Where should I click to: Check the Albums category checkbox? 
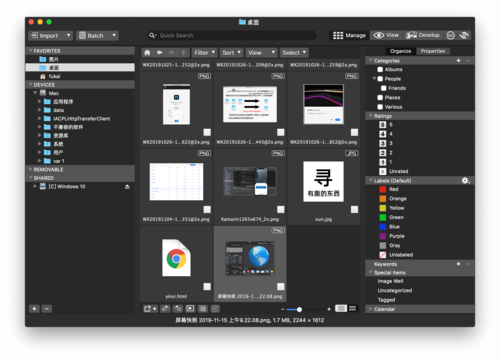pyautogui.click(x=380, y=69)
